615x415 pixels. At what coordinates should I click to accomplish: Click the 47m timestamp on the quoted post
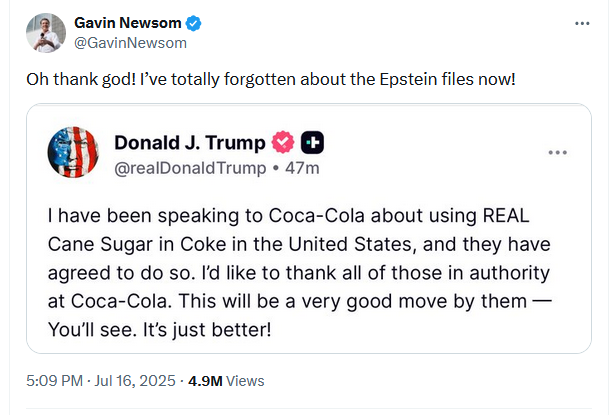point(301,167)
